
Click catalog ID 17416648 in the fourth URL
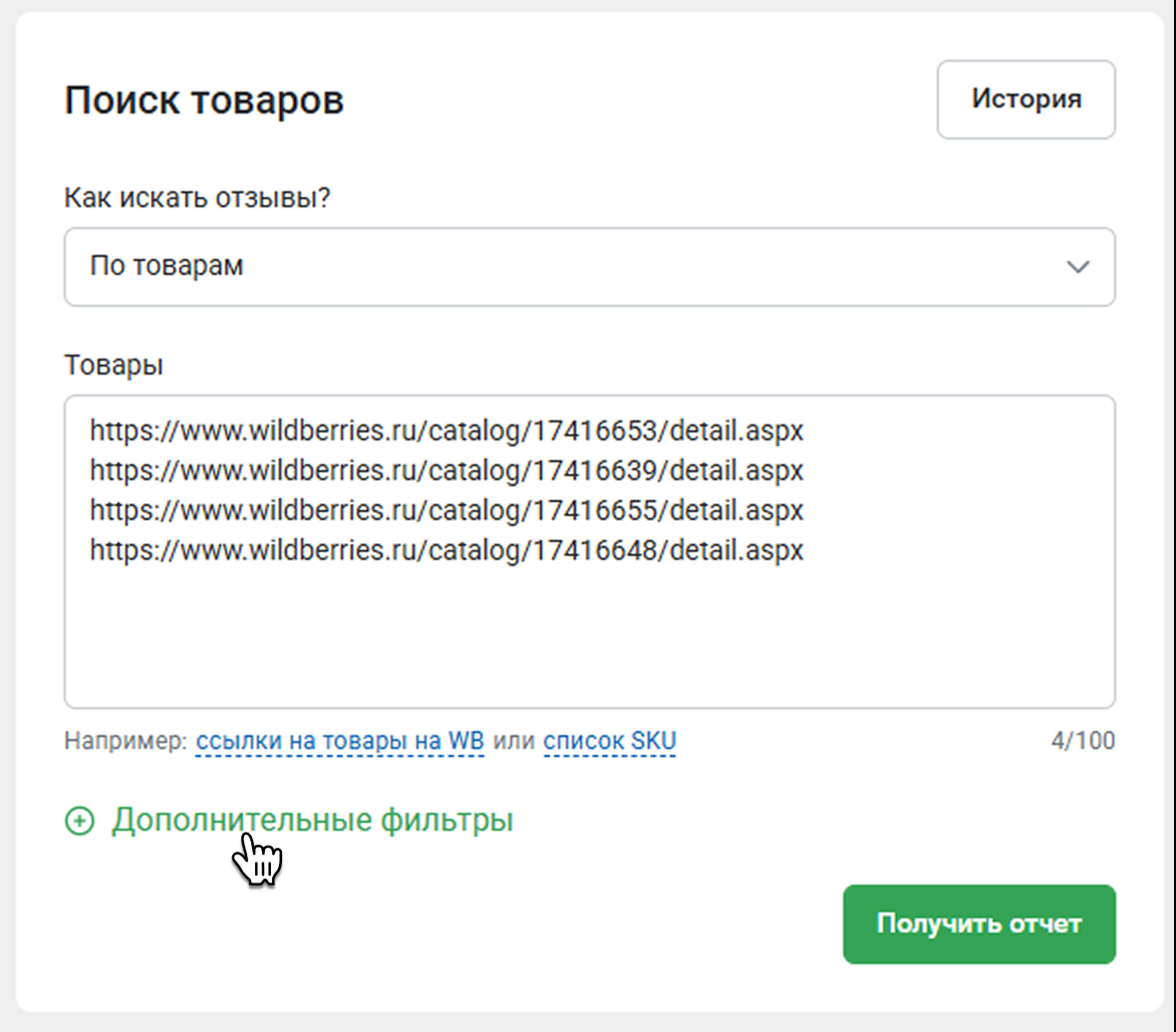click(595, 550)
